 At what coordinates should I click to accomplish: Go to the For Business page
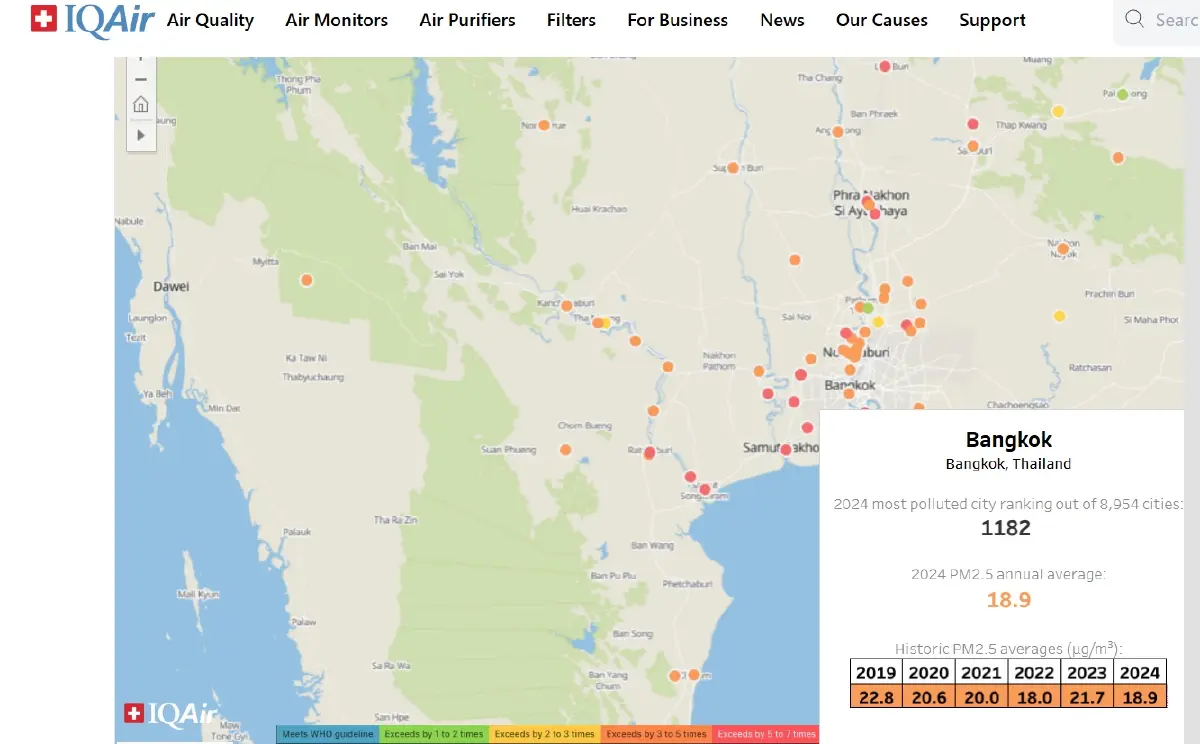(677, 20)
